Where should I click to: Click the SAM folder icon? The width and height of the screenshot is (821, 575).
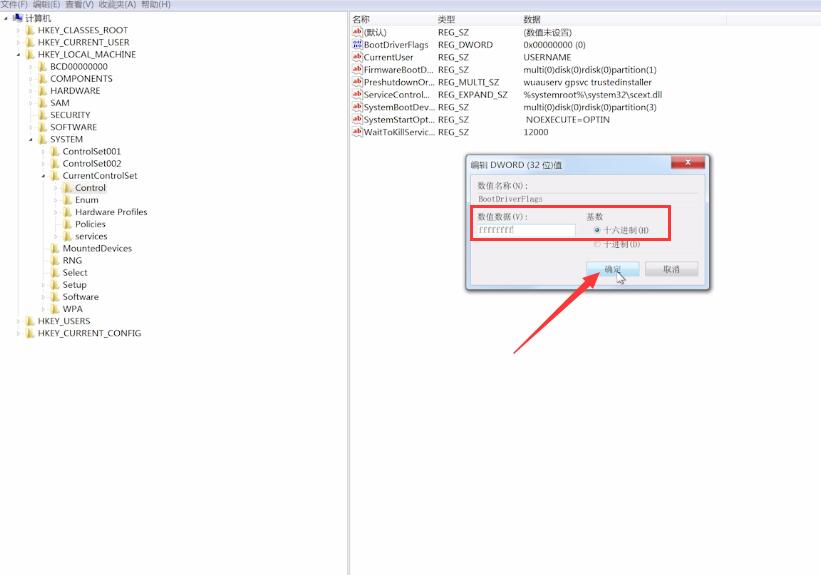(42, 103)
